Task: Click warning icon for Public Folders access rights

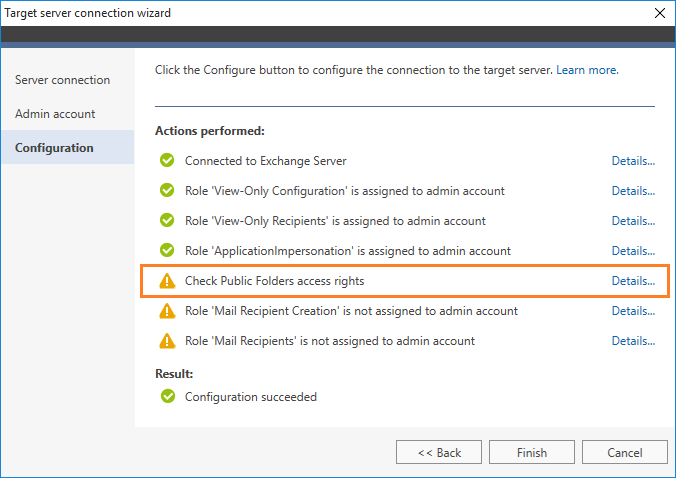Action: tap(167, 281)
